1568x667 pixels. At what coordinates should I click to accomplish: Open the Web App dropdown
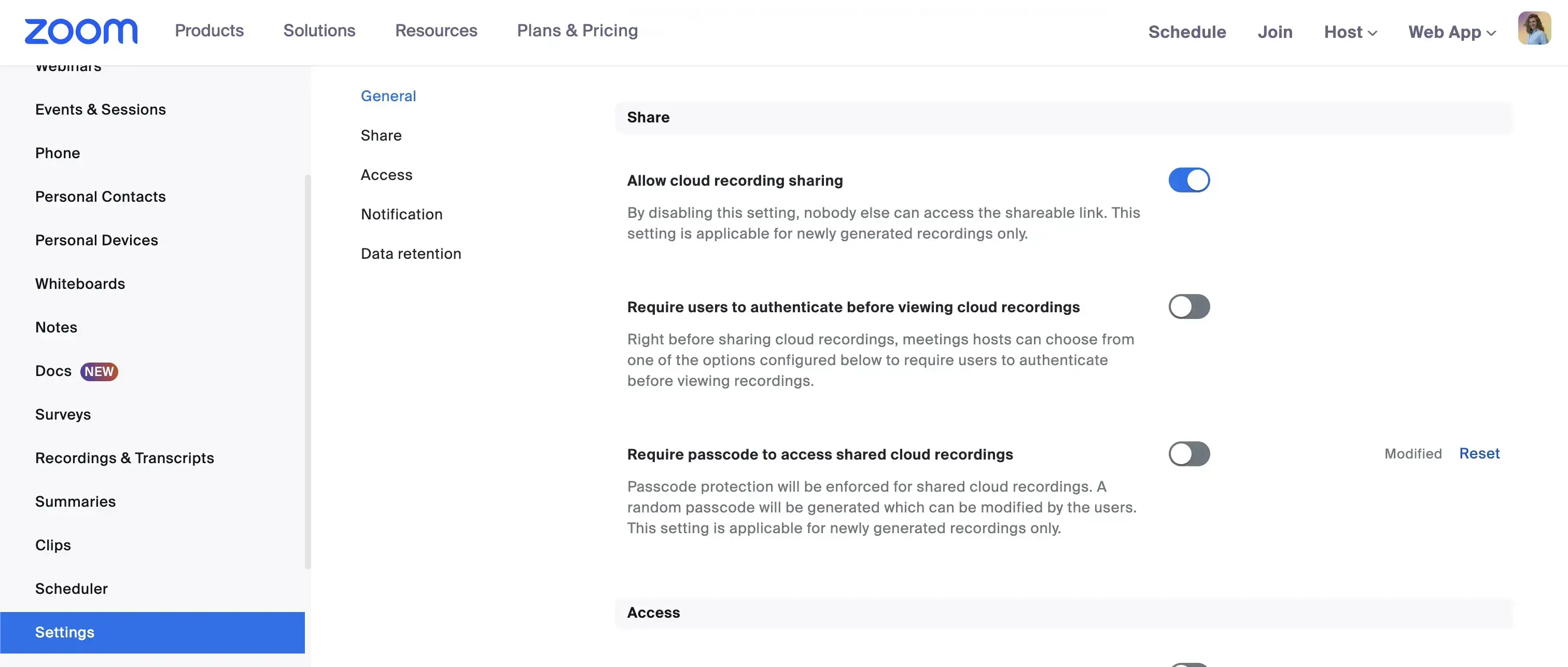[1451, 32]
